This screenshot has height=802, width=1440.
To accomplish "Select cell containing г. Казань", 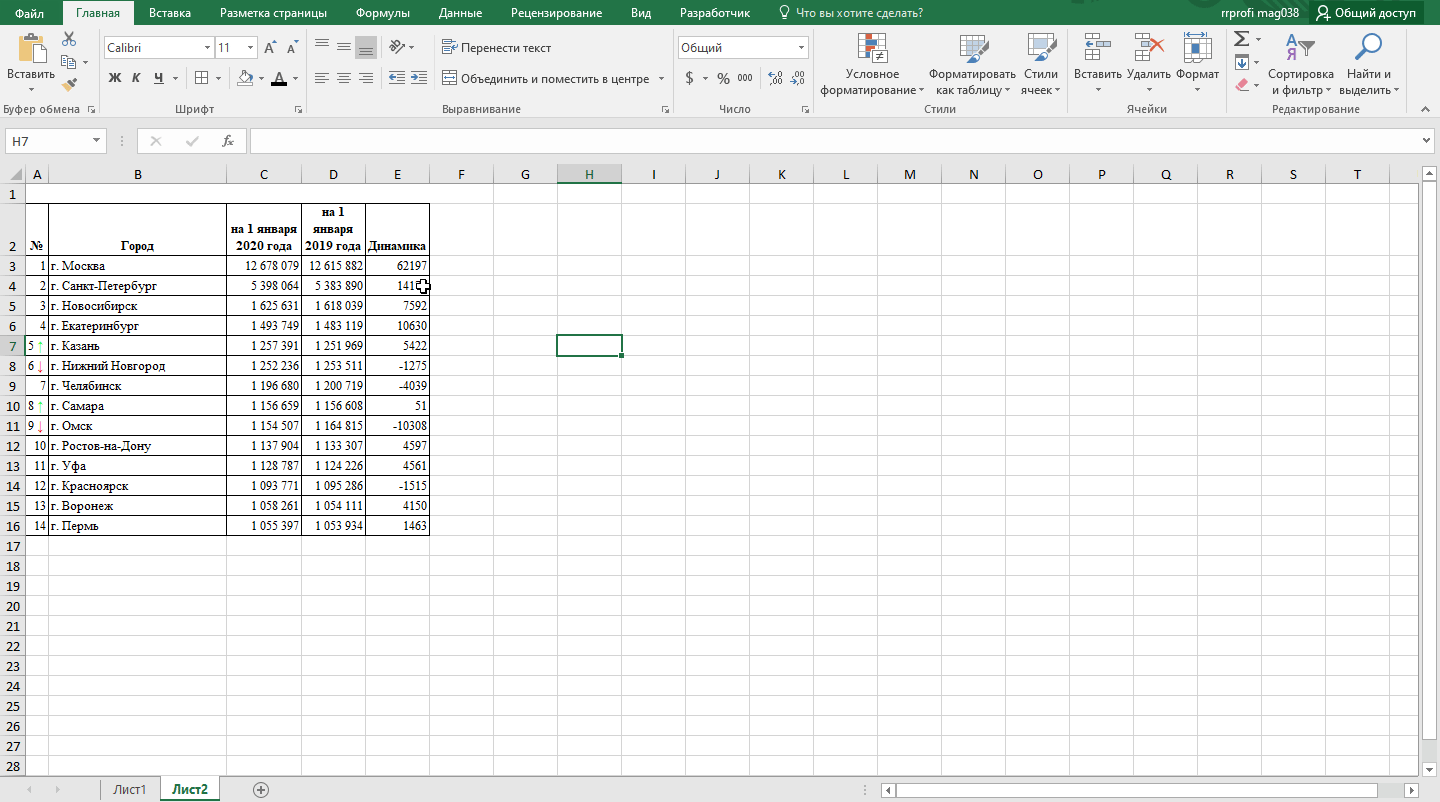I will click(x=138, y=346).
